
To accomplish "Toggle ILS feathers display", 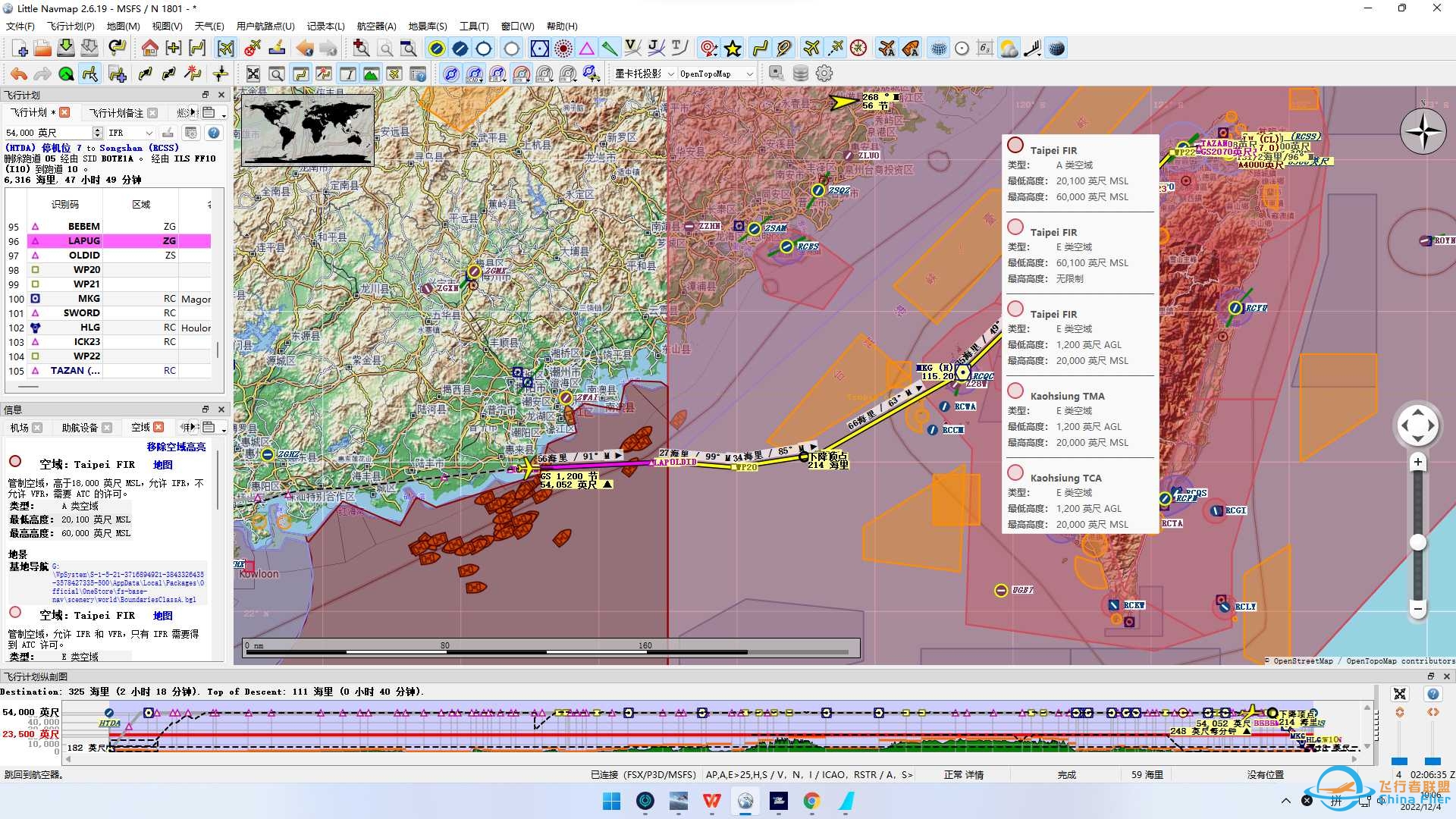I will click(610, 49).
